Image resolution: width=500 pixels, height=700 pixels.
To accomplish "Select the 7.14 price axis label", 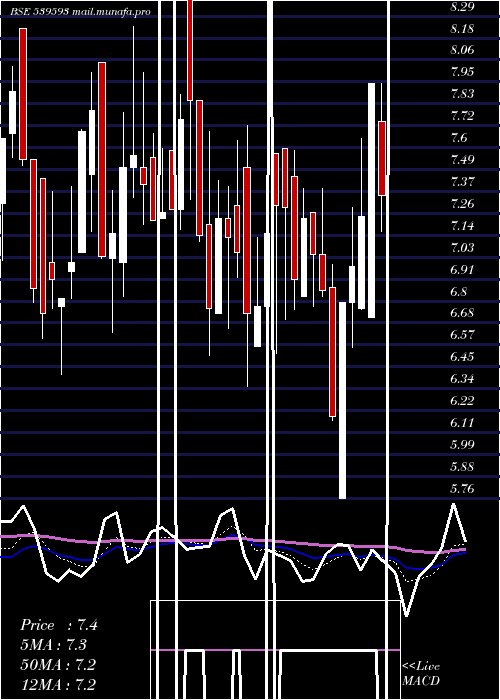I will (x=462, y=226).
